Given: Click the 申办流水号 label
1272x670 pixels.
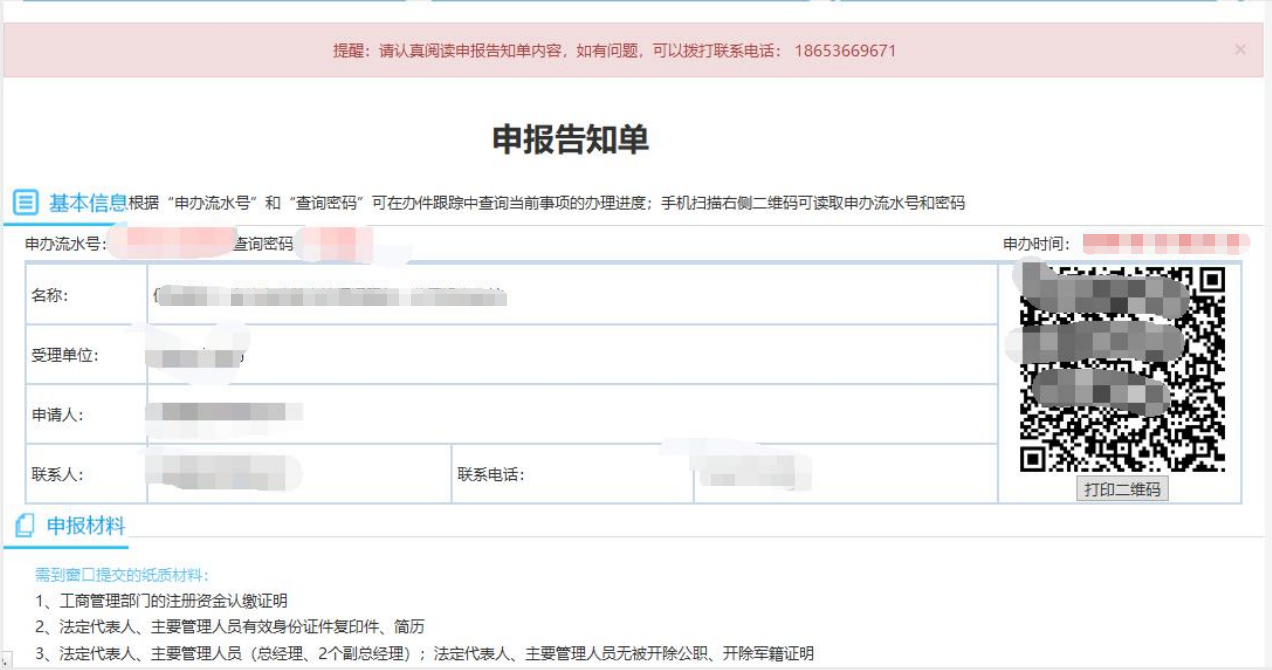Looking at the screenshot, I should pos(65,244).
